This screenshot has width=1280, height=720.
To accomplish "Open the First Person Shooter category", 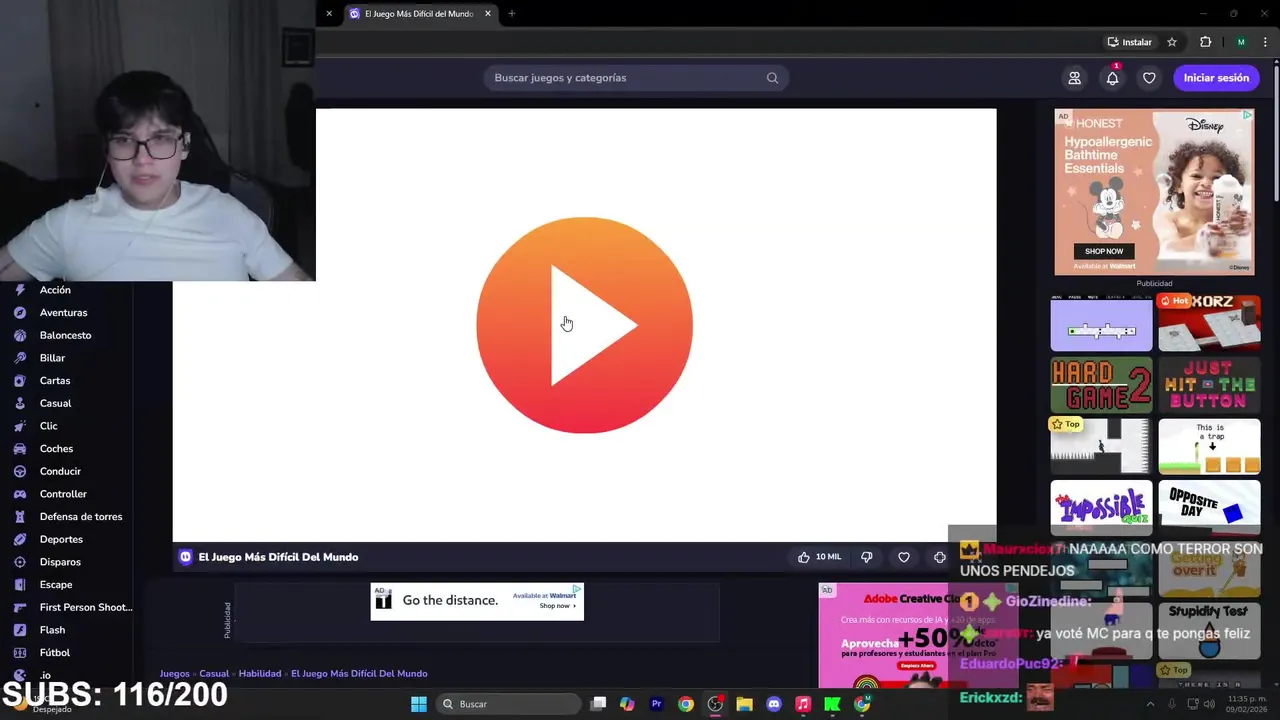I will pyautogui.click(x=85, y=607).
